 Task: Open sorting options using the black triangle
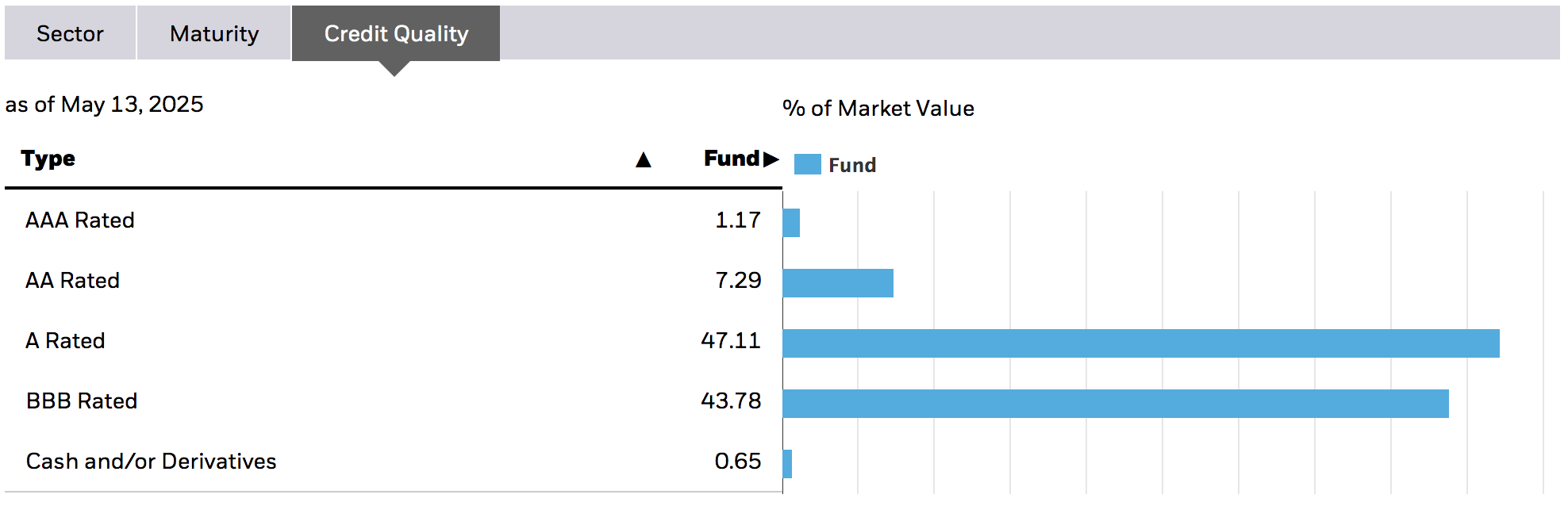point(642,159)
